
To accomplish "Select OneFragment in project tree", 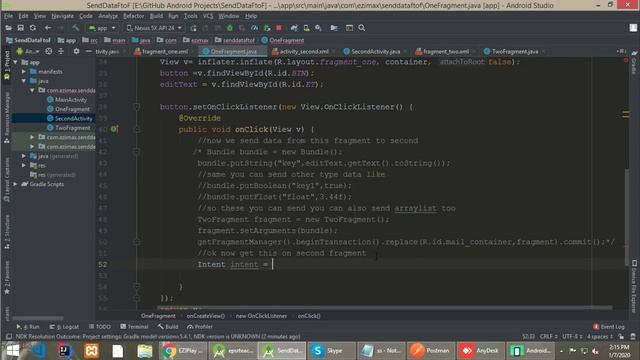I will [x=68, y=109].
